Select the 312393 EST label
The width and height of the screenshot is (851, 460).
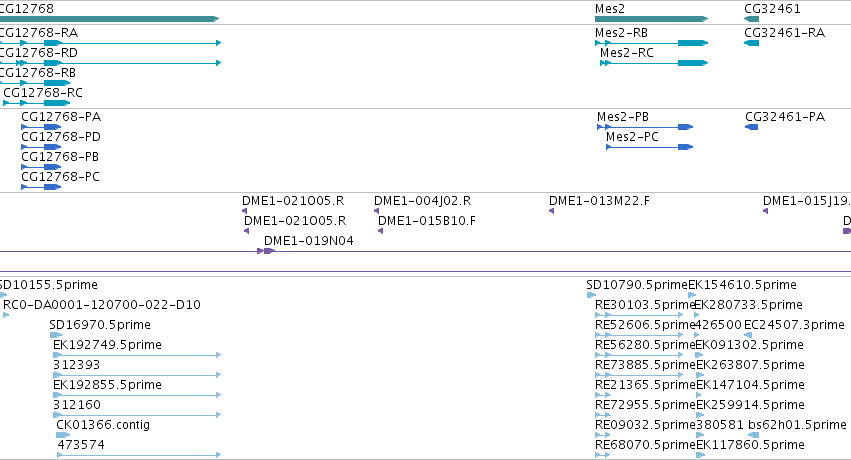(77, 365)
